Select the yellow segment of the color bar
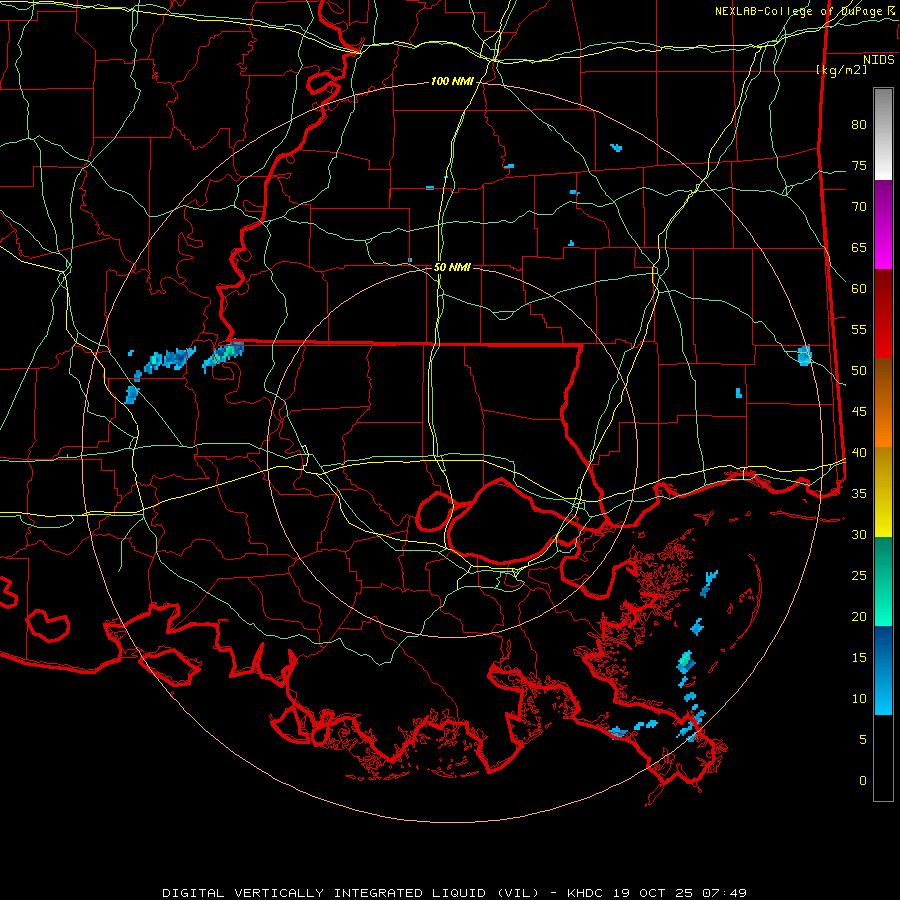The width and height of the screenshot is (900, 900). pyautogui.click(x=883, y=492)
